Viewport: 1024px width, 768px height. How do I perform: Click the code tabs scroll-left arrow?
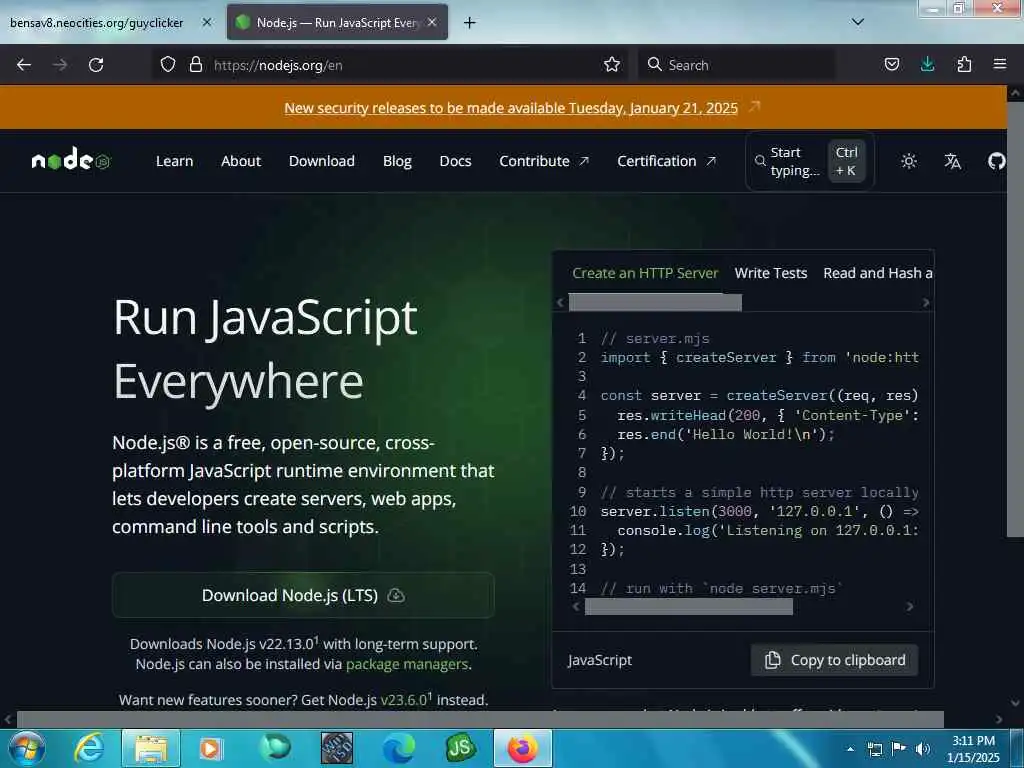tap(560, 302)
